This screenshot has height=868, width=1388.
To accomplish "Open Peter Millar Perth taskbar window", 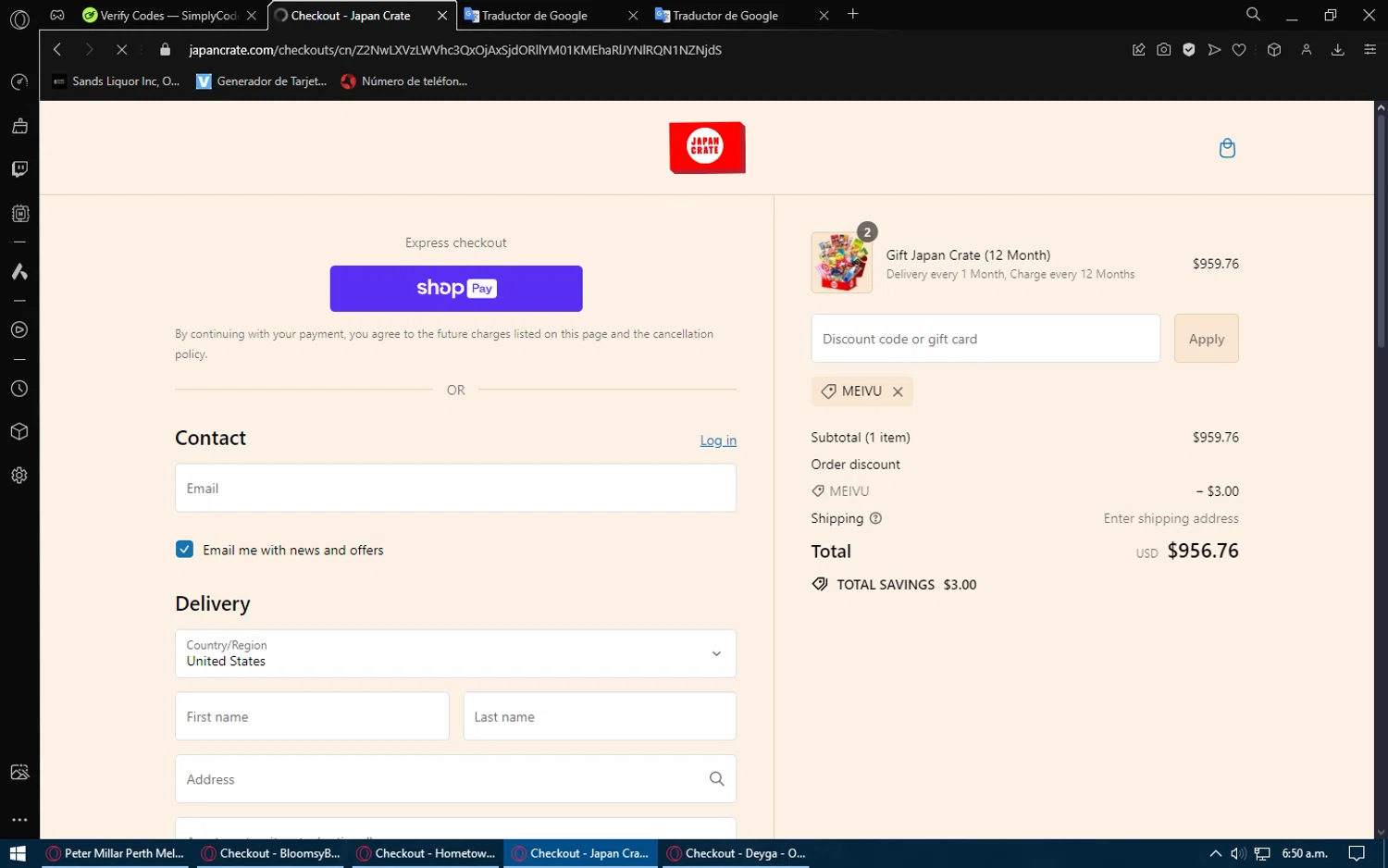I will (x=115, y=853).
